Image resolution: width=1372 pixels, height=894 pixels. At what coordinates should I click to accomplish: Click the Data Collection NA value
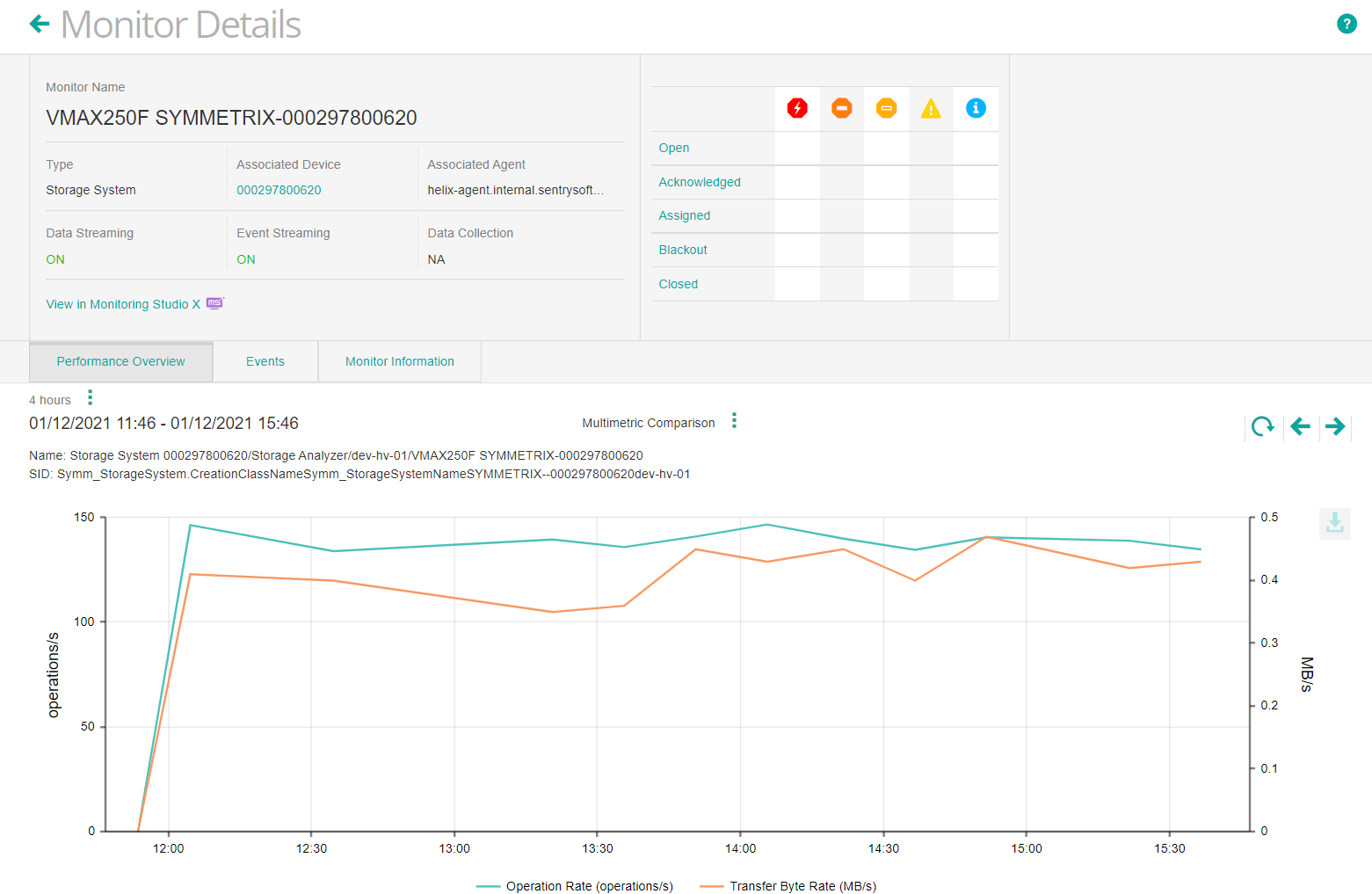click(436, 259)
